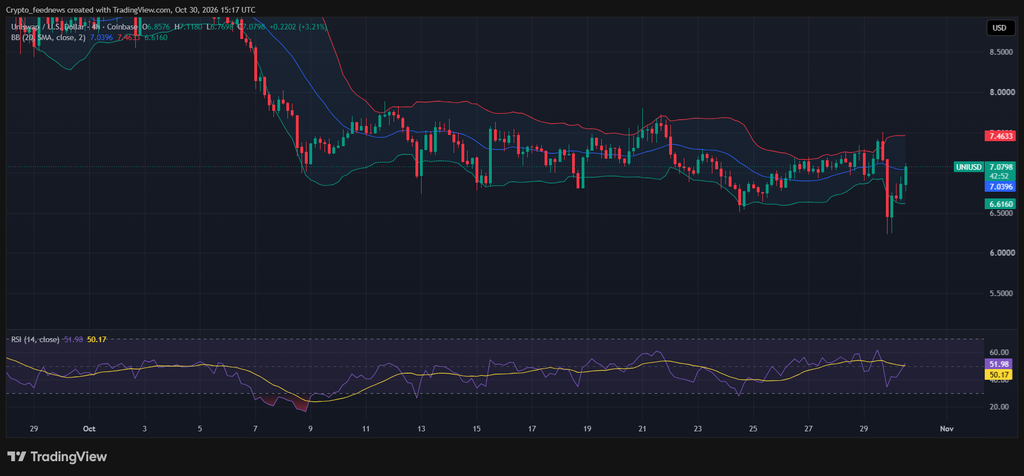
Task: Click date 25 on the time axis
Action: point(753,429)
